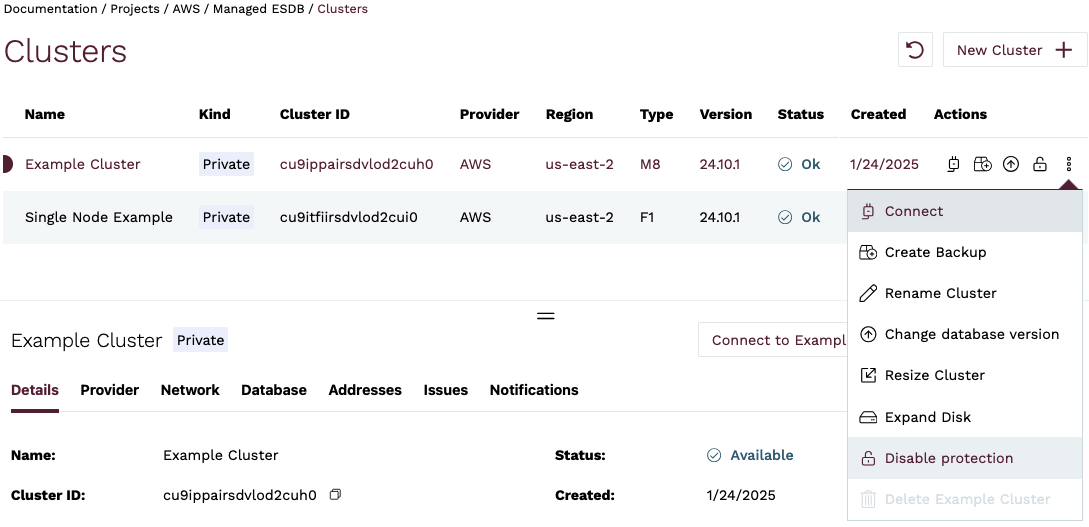Click the unlock protection icon in Example Cluster row
Image resolution: width=1089 pixels, height=527 pixels.
point(1040,164)
